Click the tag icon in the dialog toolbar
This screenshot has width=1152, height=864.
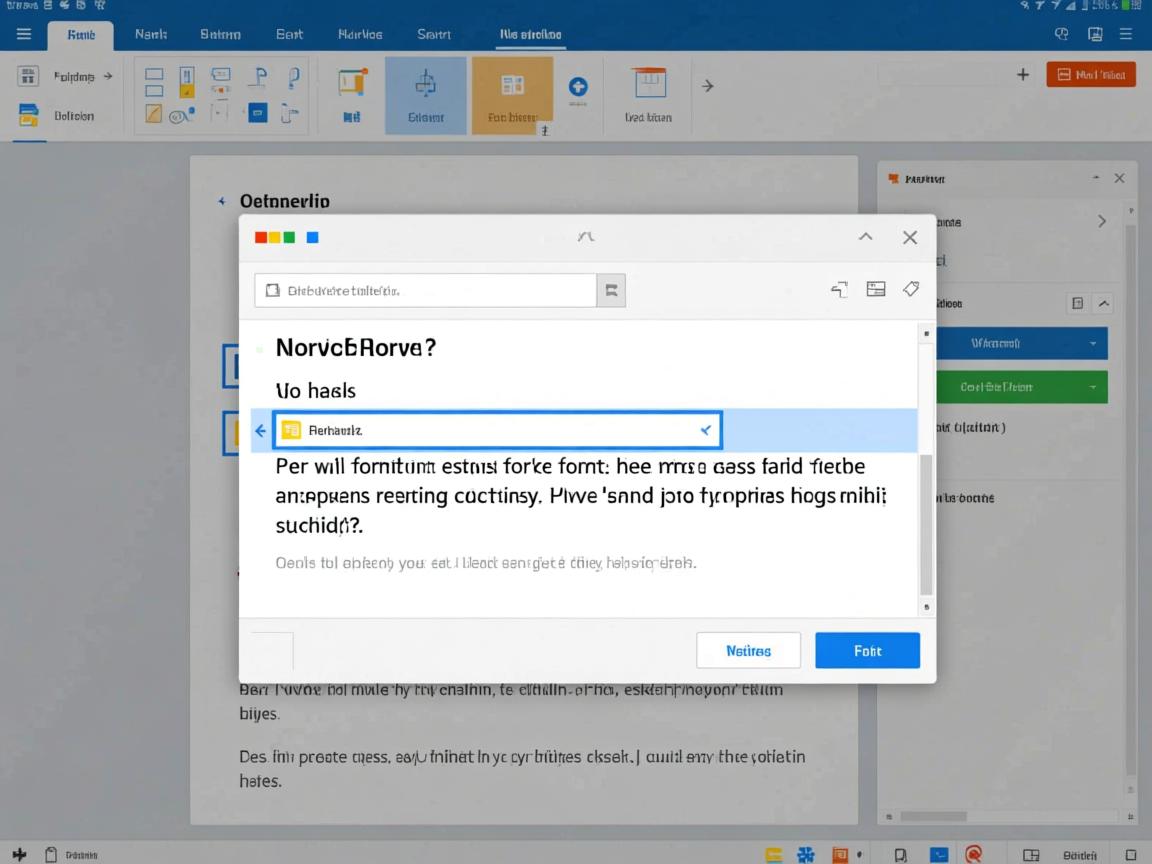tap(910, 289)
